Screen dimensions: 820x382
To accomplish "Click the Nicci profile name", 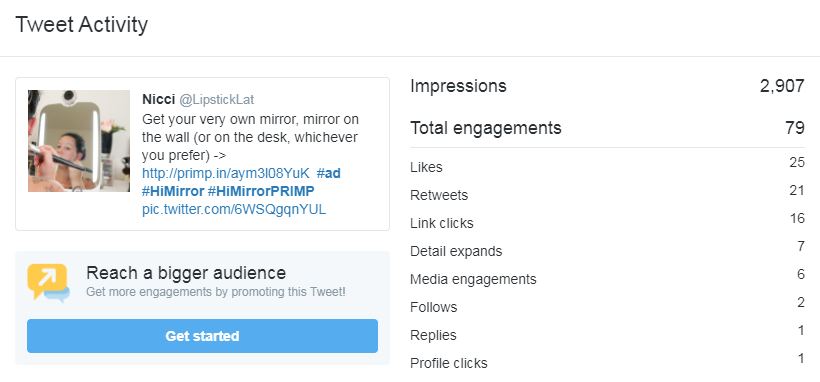I will coord(158,99).
